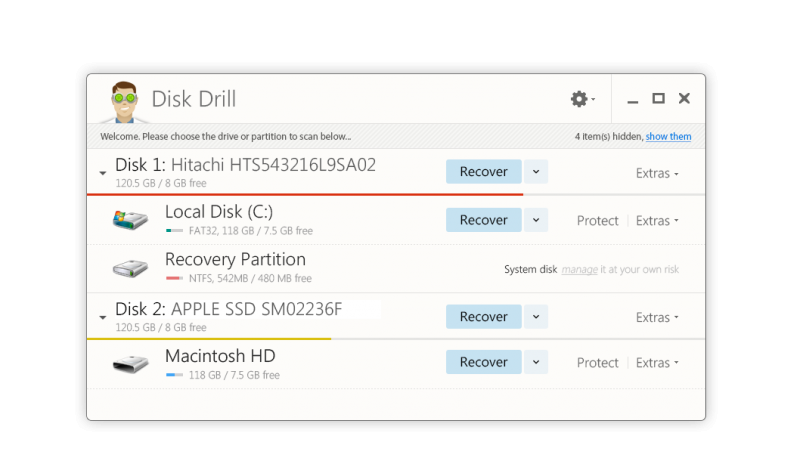The height and width of the screenshot is (467, 800).
Task: Select the Macintosh HD name
Action: click(220, 356)
